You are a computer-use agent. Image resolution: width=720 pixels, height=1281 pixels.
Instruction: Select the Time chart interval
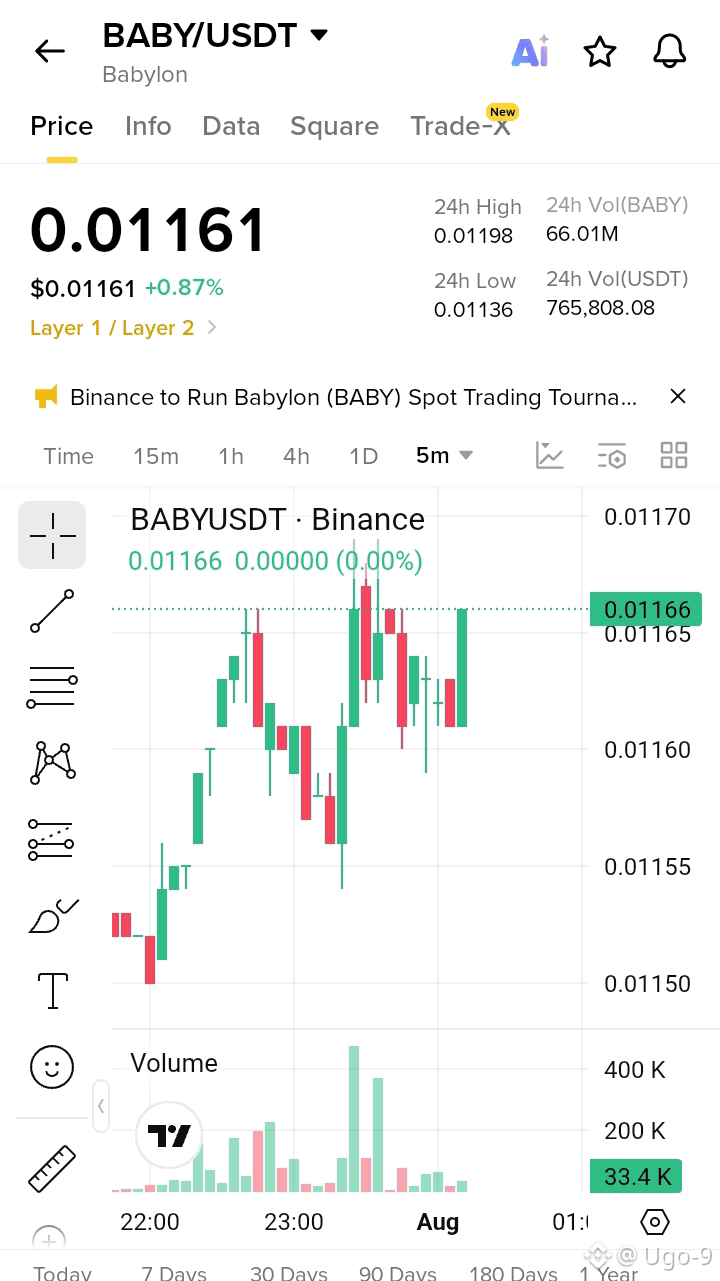pyautogui.click(x=68, y=456)
